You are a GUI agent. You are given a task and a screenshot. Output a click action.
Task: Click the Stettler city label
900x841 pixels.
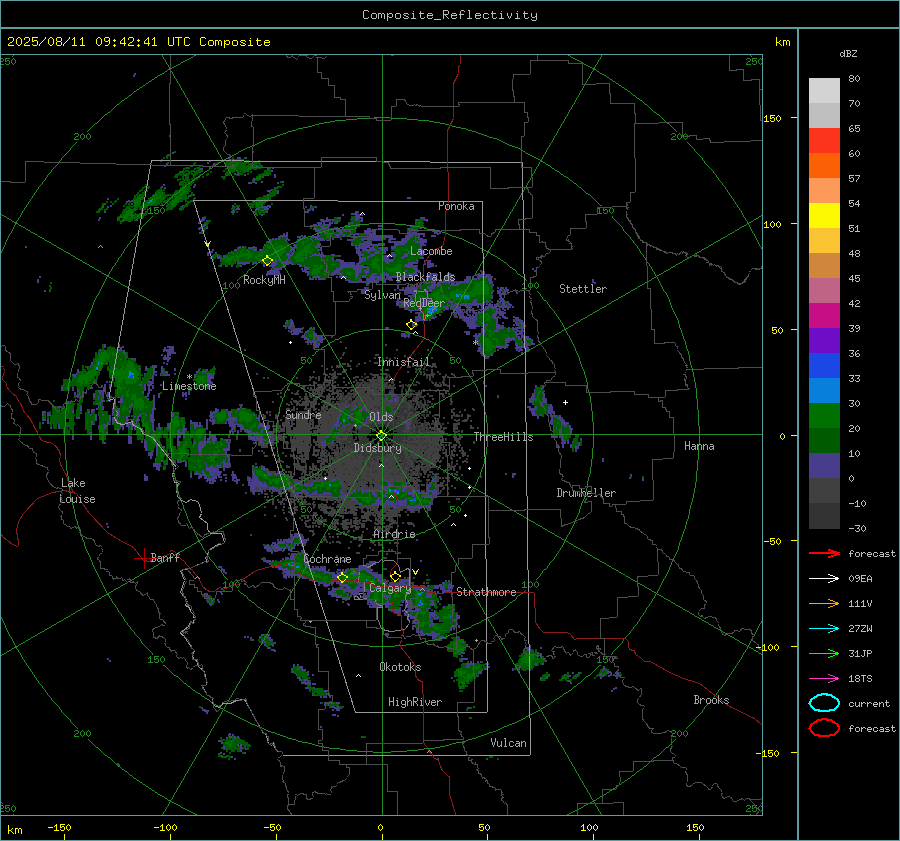pos(583,289)
